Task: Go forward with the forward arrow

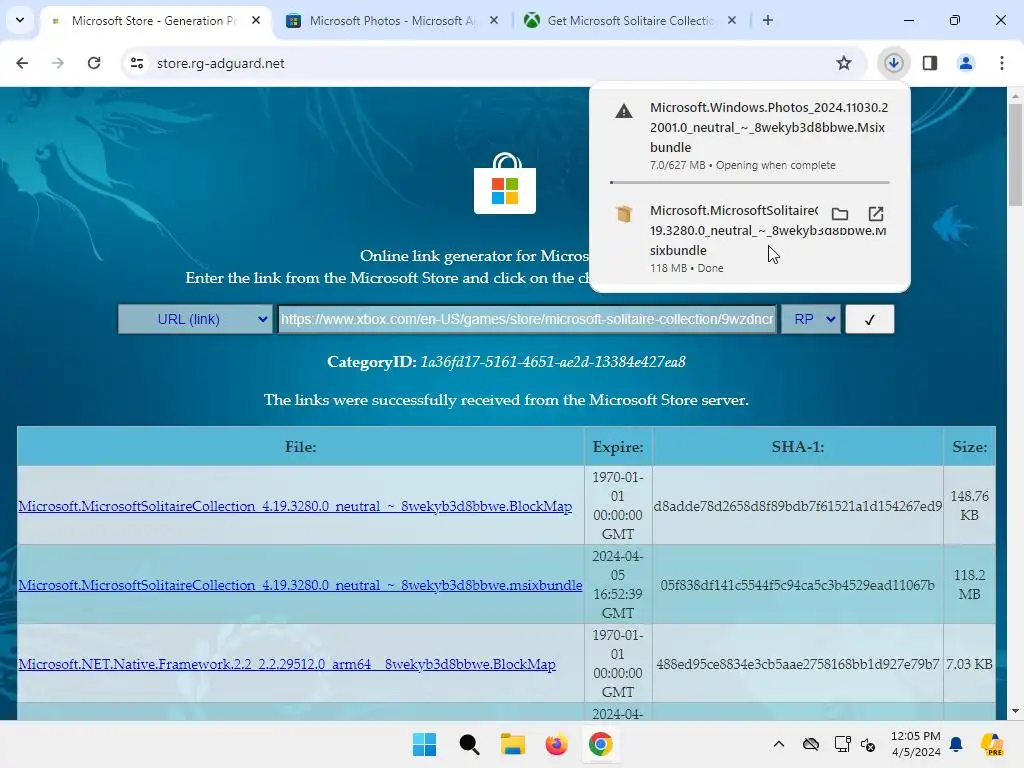Action: (x=58, y=63)
